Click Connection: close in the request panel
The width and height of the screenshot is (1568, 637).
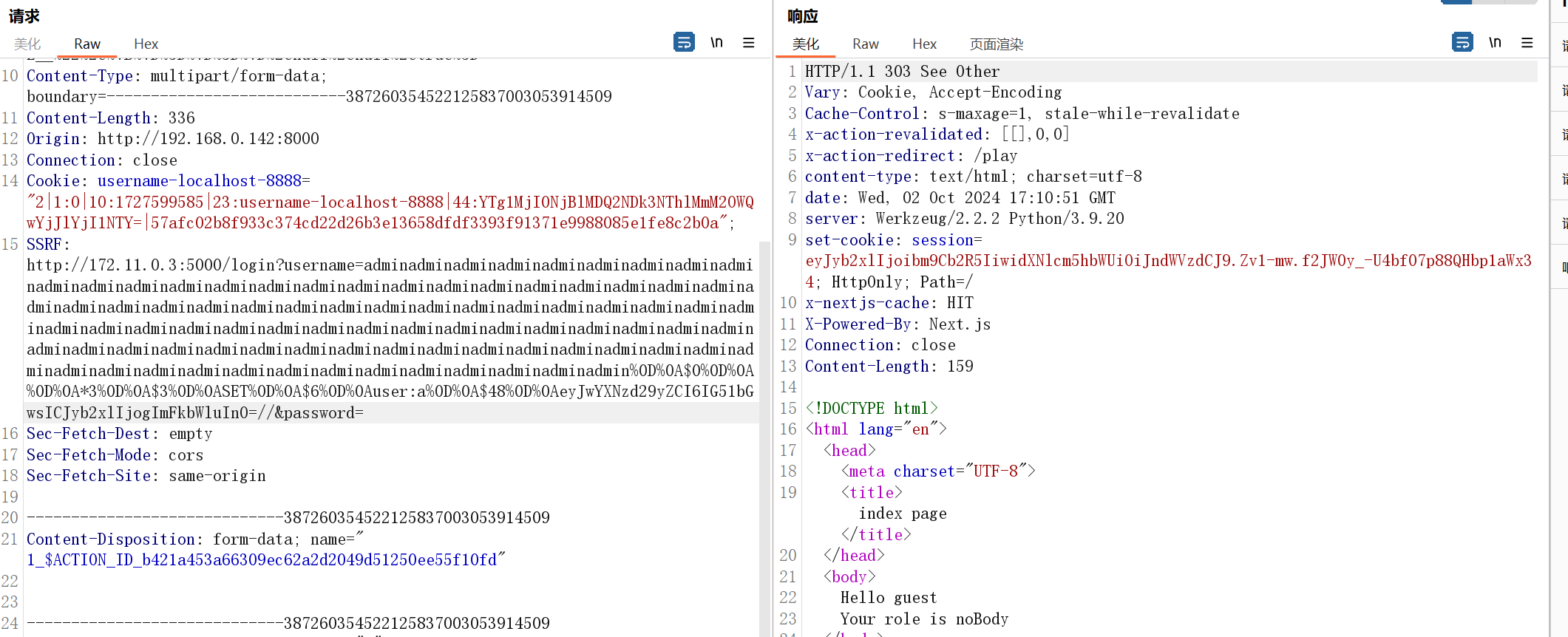pyautogui.click(x=102, y=160)
